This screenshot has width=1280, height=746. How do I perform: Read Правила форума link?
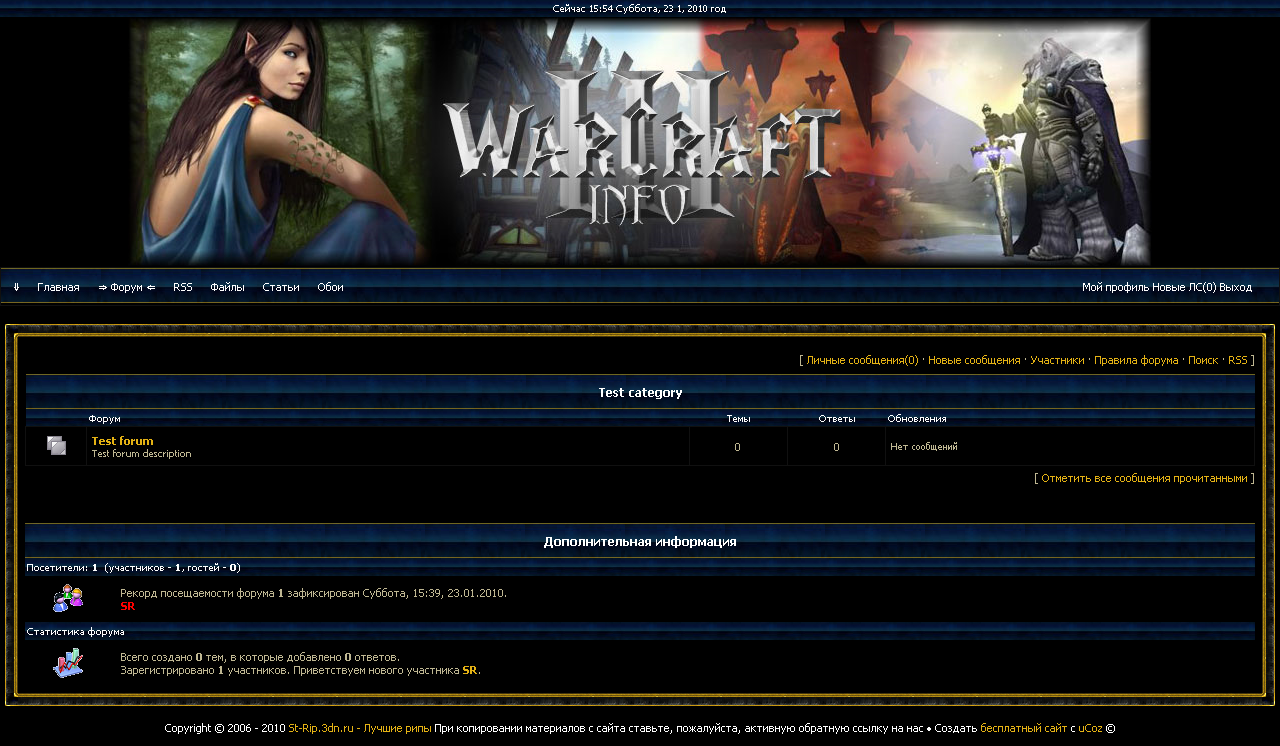(x=1136, y=360)
